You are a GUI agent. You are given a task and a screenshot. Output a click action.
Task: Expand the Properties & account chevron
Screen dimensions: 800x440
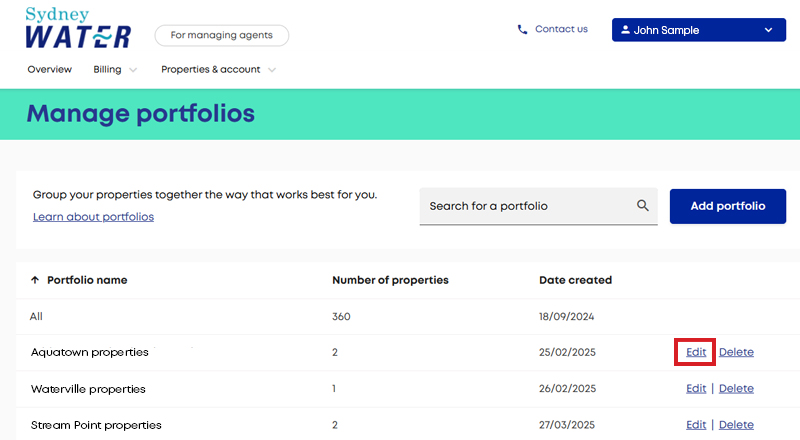272,70
